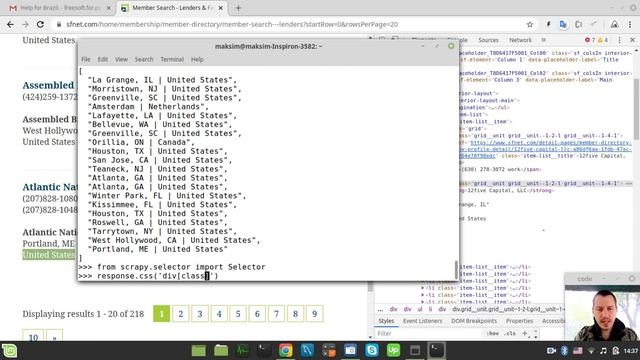This screenshot has width=640, height=360.
Task: Click the DevTools warning count badge
Action: [x=603, y=40]
